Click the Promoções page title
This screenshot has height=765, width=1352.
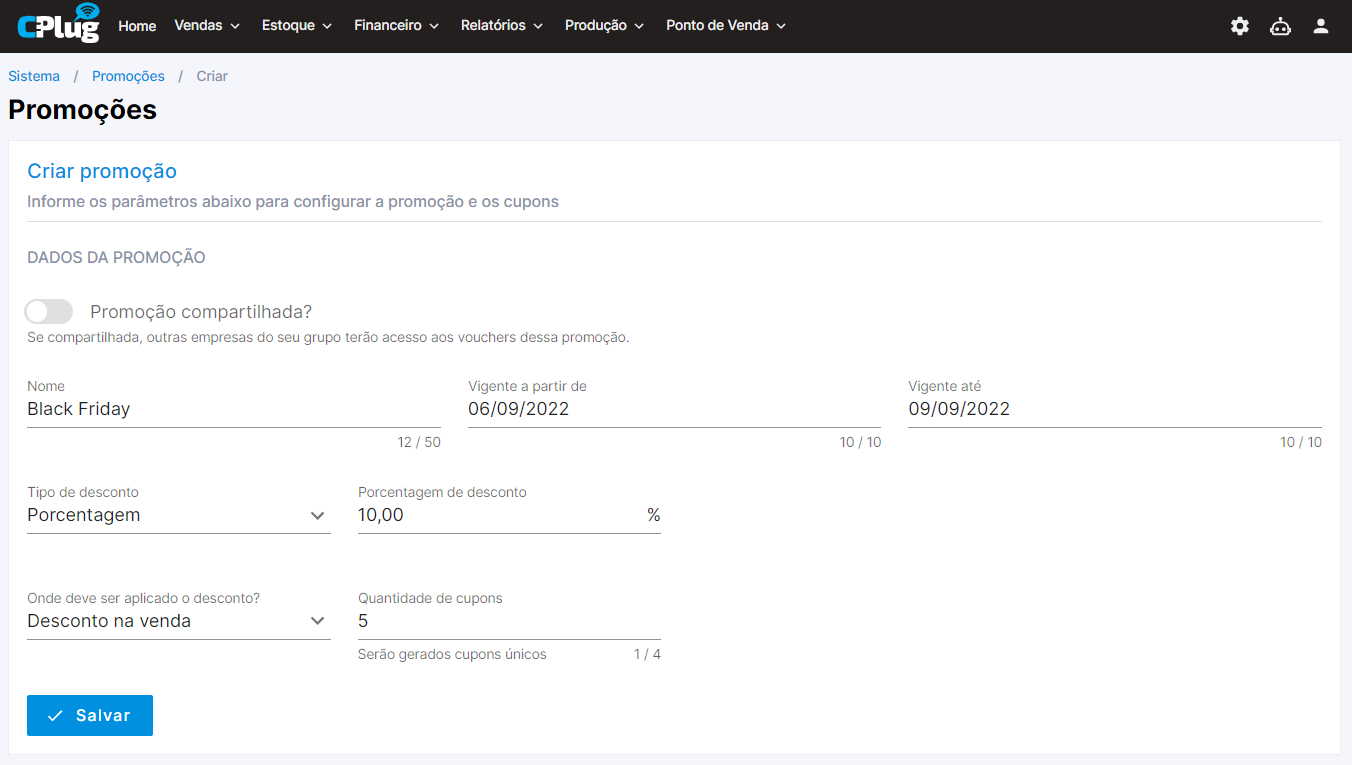(x=82, y=110)
